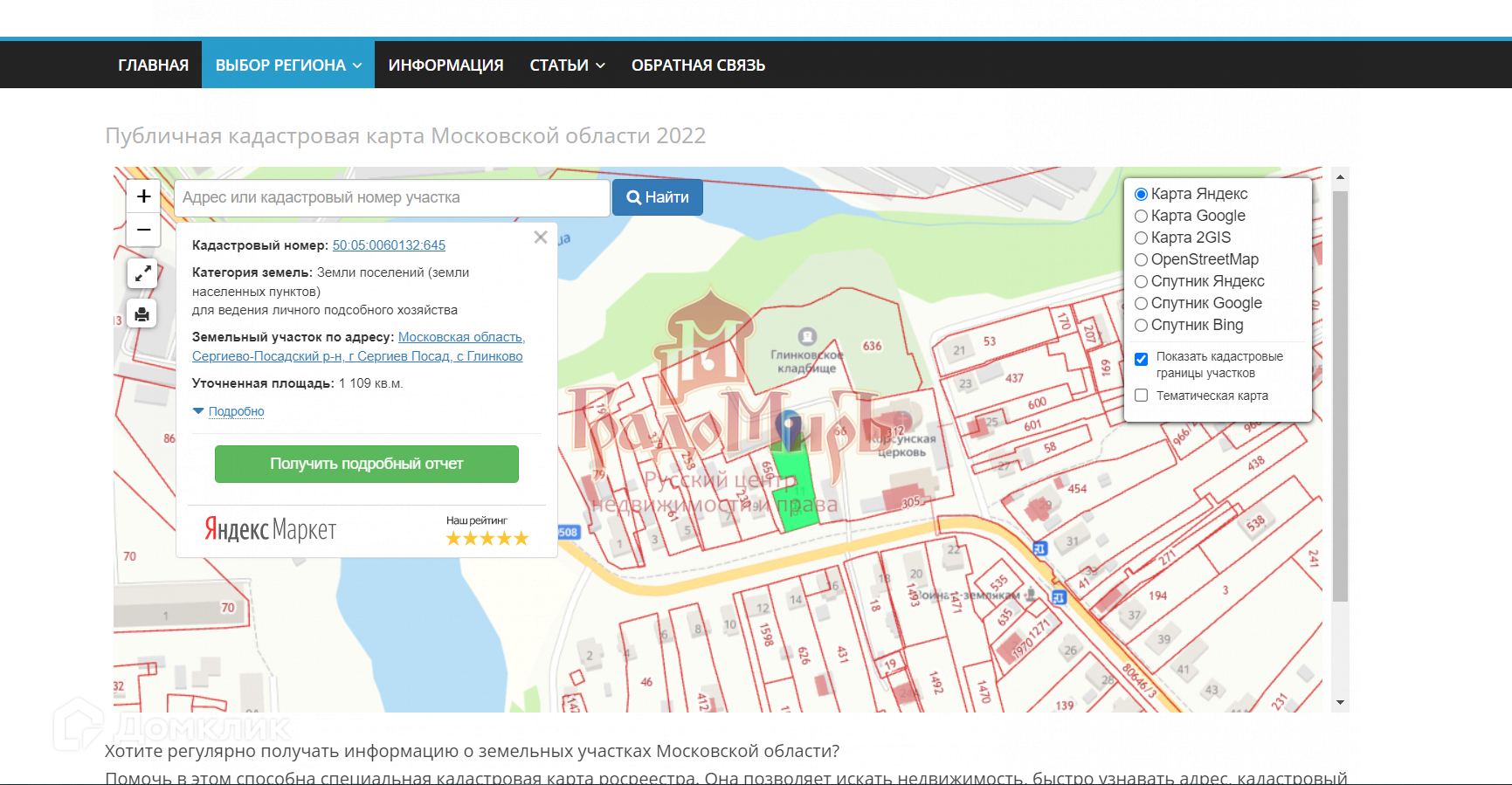Open the Обратная связь menu item

[x=698, y=65]
